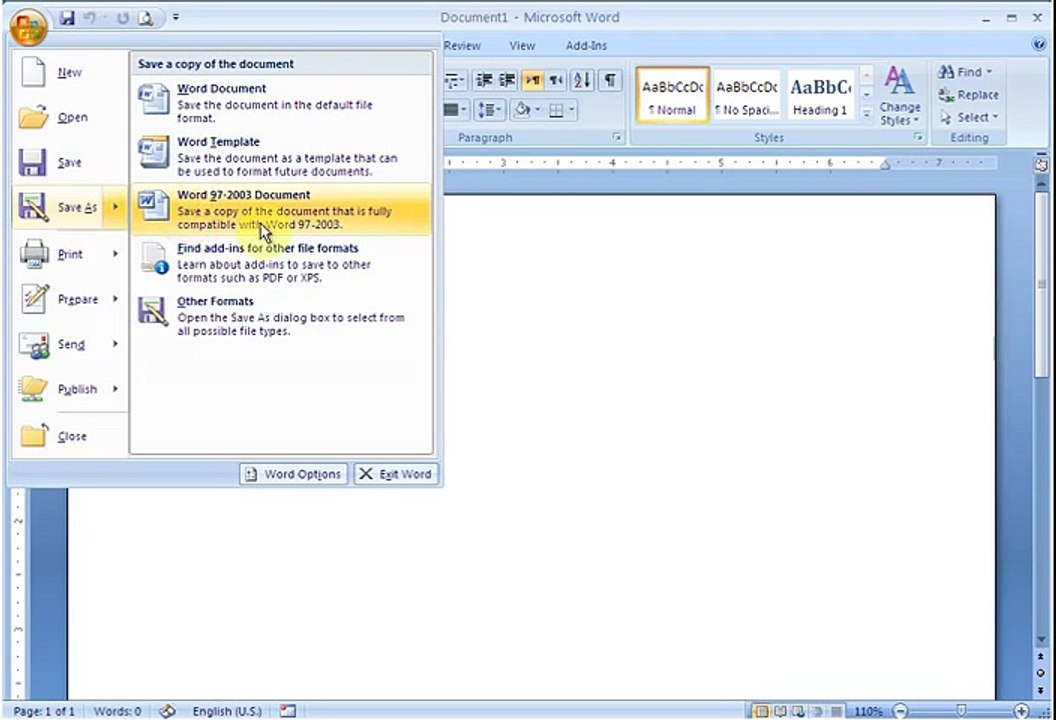Select Word Template save format
The width and height of the screenshot is (1056, 720).
[x=281, y=156]
